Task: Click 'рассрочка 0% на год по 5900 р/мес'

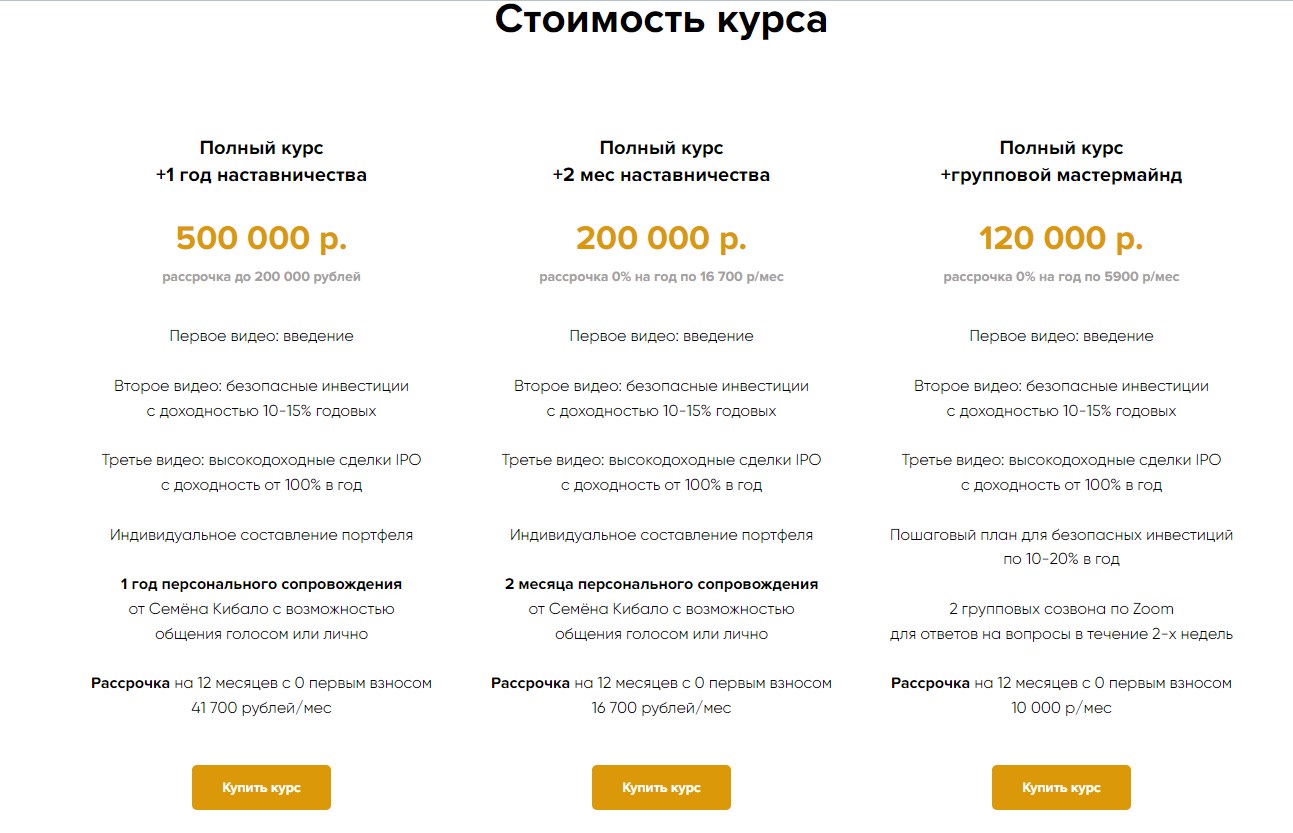Action: 1061,277
